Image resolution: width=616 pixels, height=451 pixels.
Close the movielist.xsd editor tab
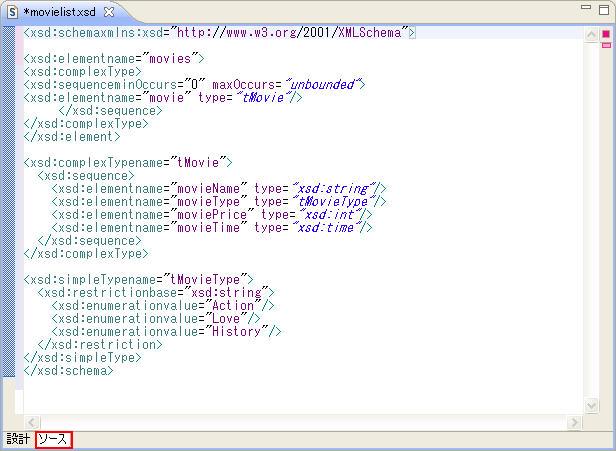109,11
